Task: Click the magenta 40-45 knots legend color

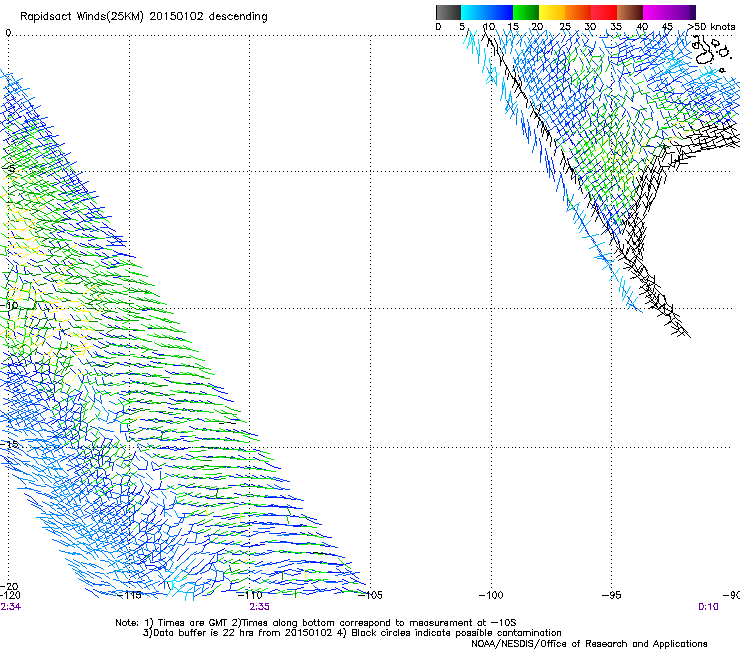Action: (x=656, y=12)
